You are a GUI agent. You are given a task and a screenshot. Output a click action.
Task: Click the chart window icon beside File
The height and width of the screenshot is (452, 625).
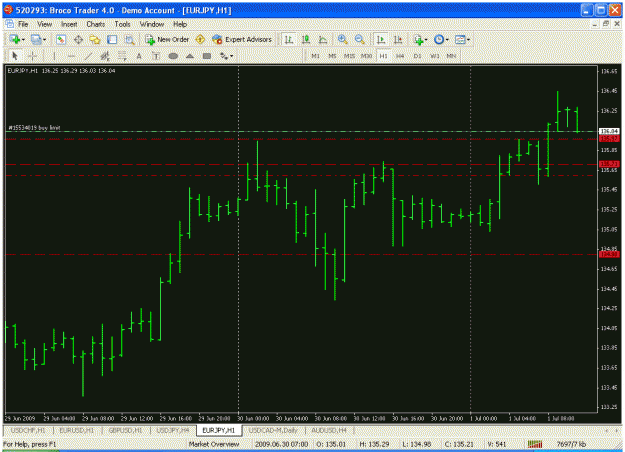[x=9, y=24]
